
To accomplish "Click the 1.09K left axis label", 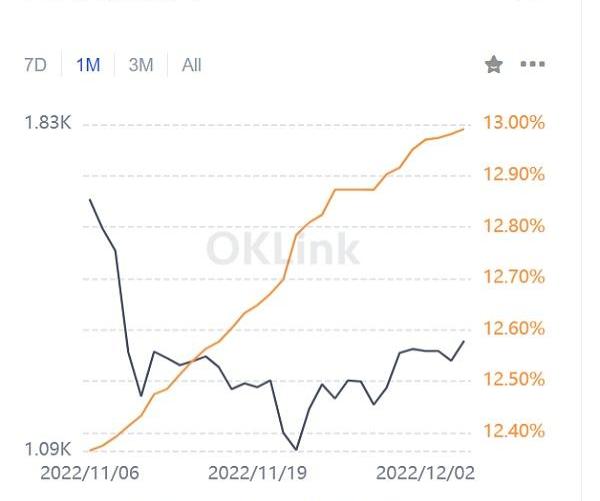I will 48,449.
